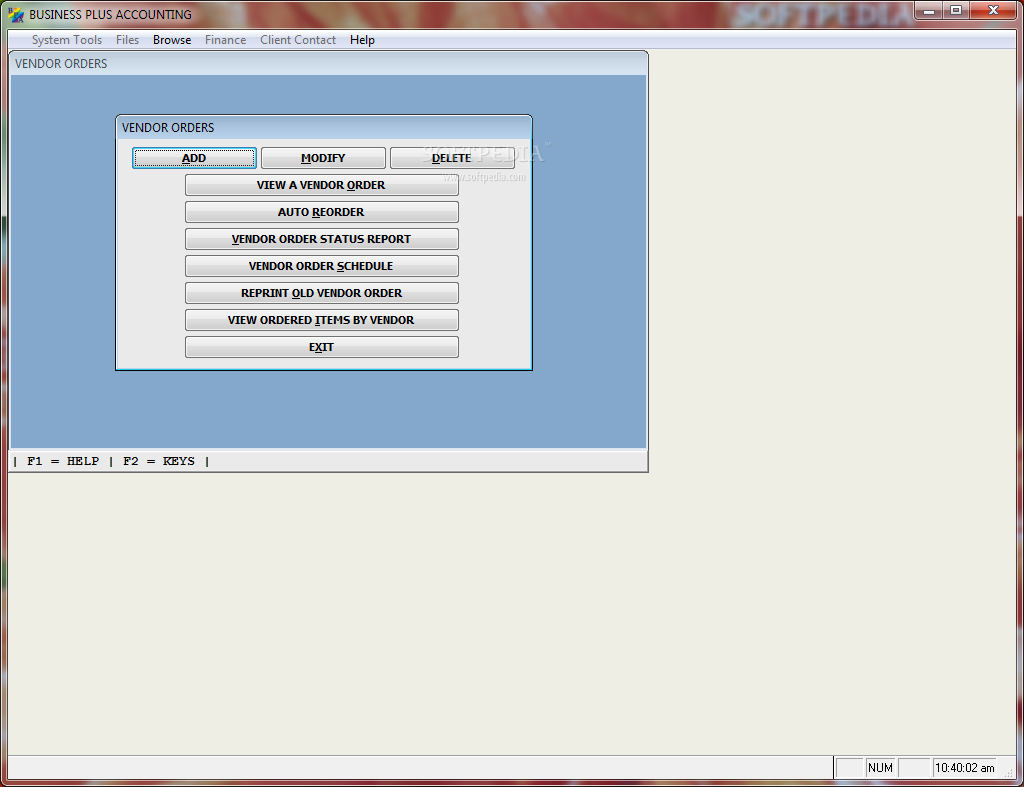Open the Browse menu

pos(172,40)
